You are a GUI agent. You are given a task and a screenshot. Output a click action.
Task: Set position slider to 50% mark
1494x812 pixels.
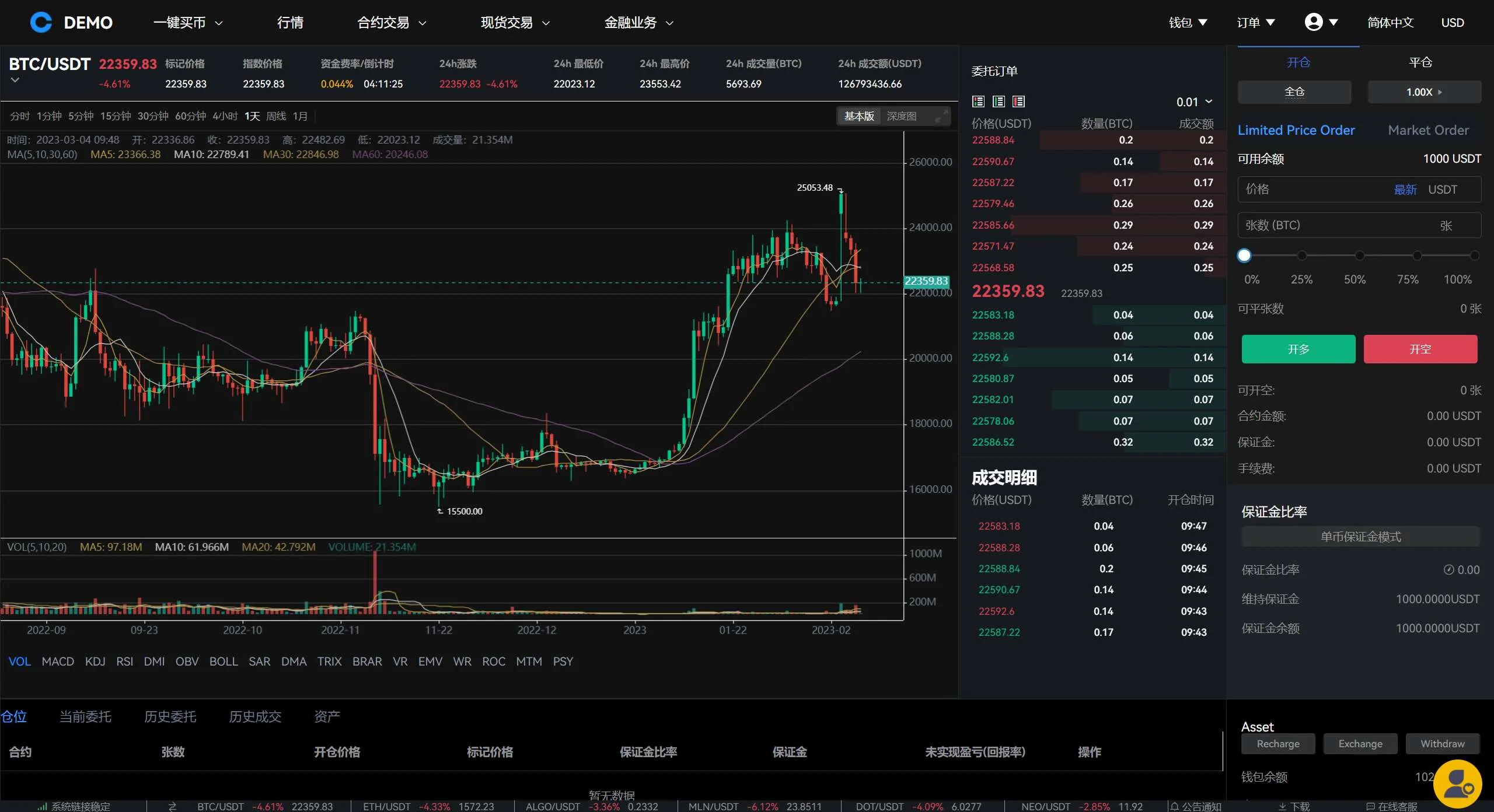(x=1359, y=256)
